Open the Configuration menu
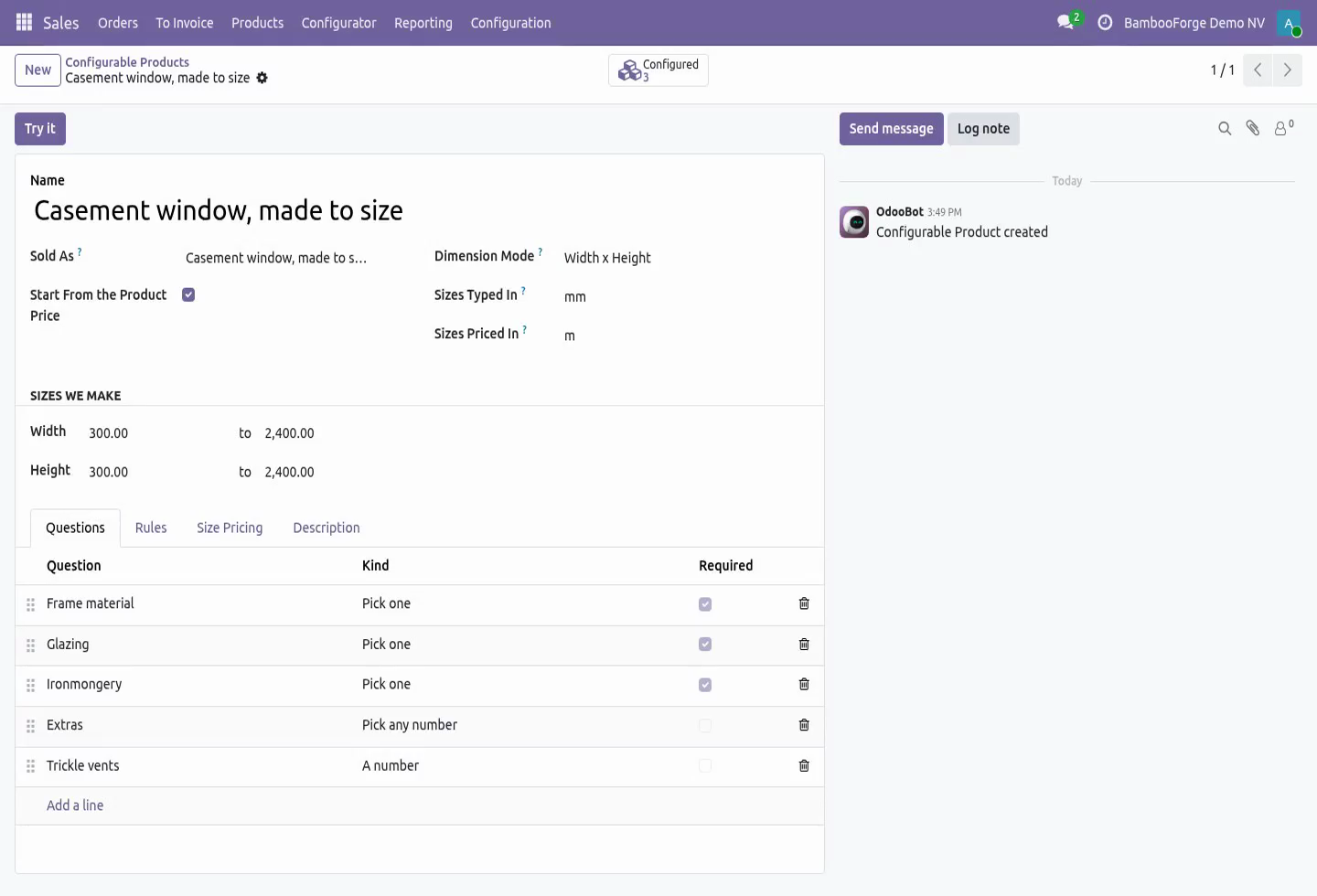This screenshot has height=896, width=1317. click(510, 23)
